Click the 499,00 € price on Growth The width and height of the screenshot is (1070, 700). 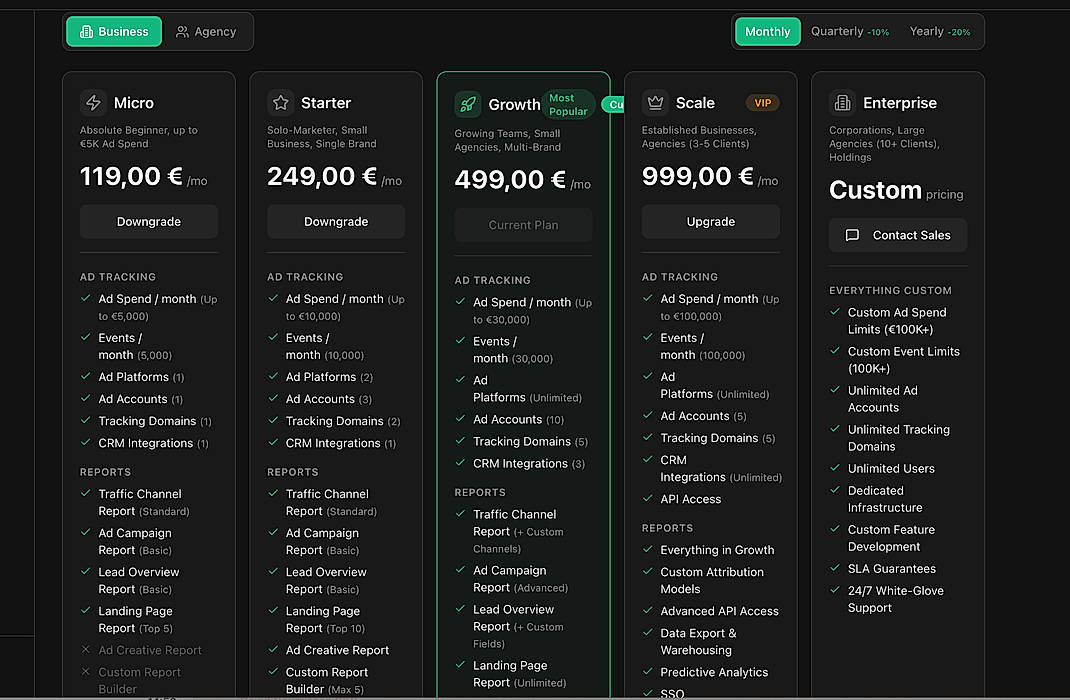[x=510, y=180]
